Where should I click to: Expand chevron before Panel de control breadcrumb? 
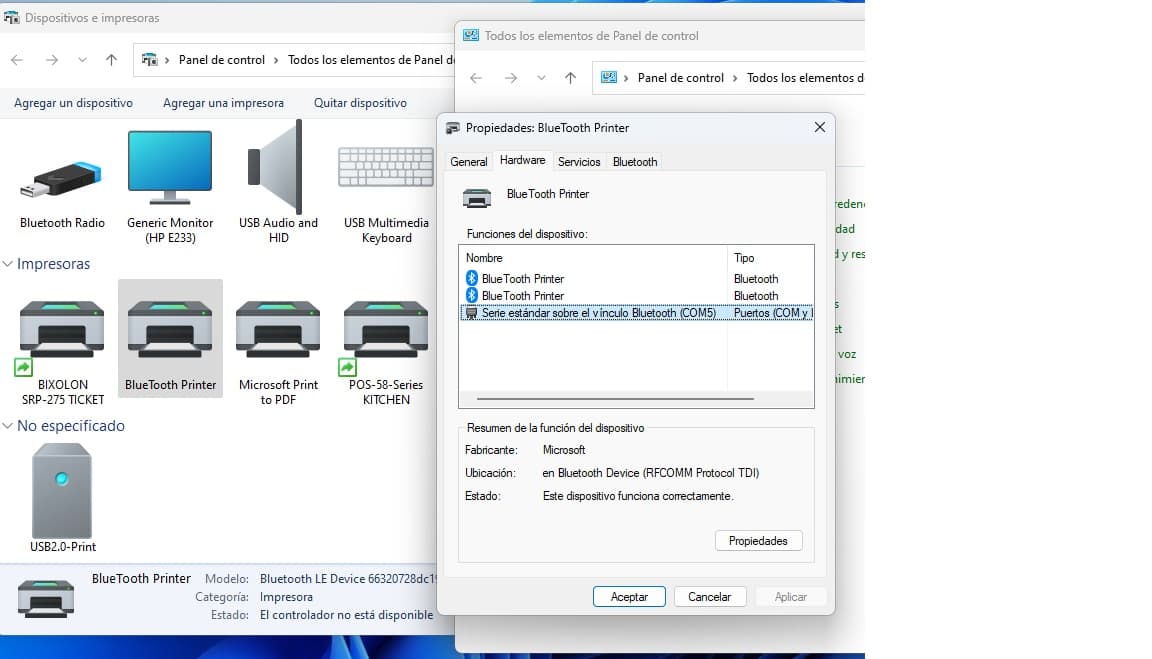(x=167, y=60)
